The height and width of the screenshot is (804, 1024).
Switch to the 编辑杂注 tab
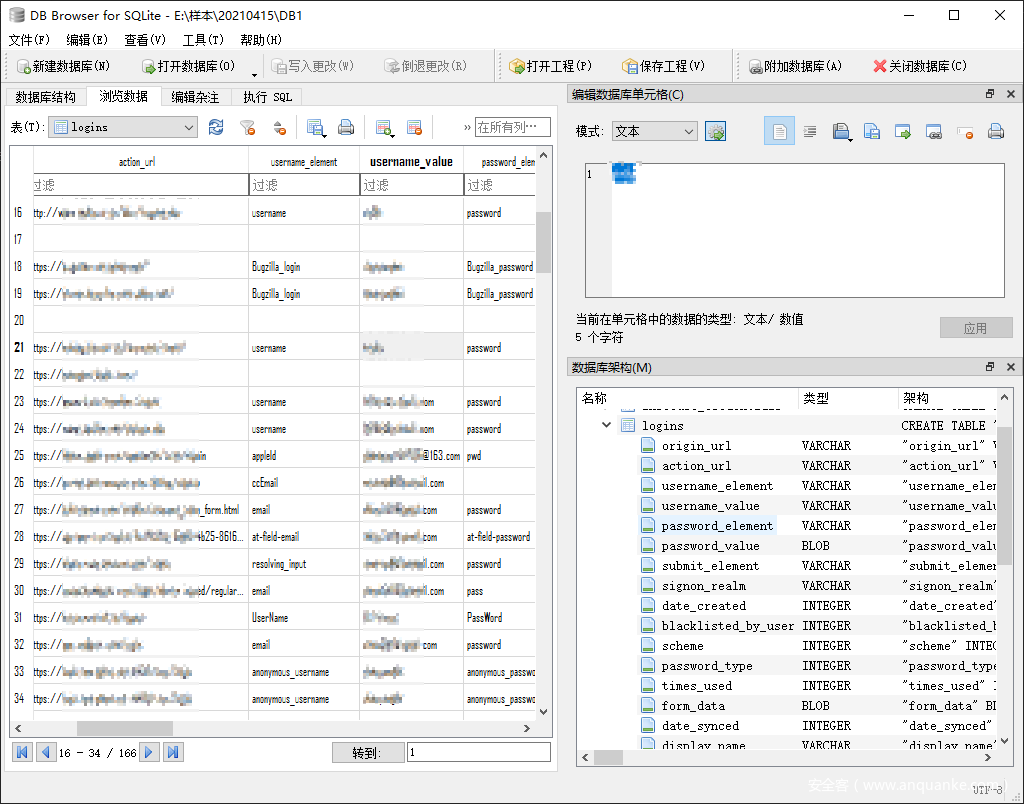click(x=195, y=97)
